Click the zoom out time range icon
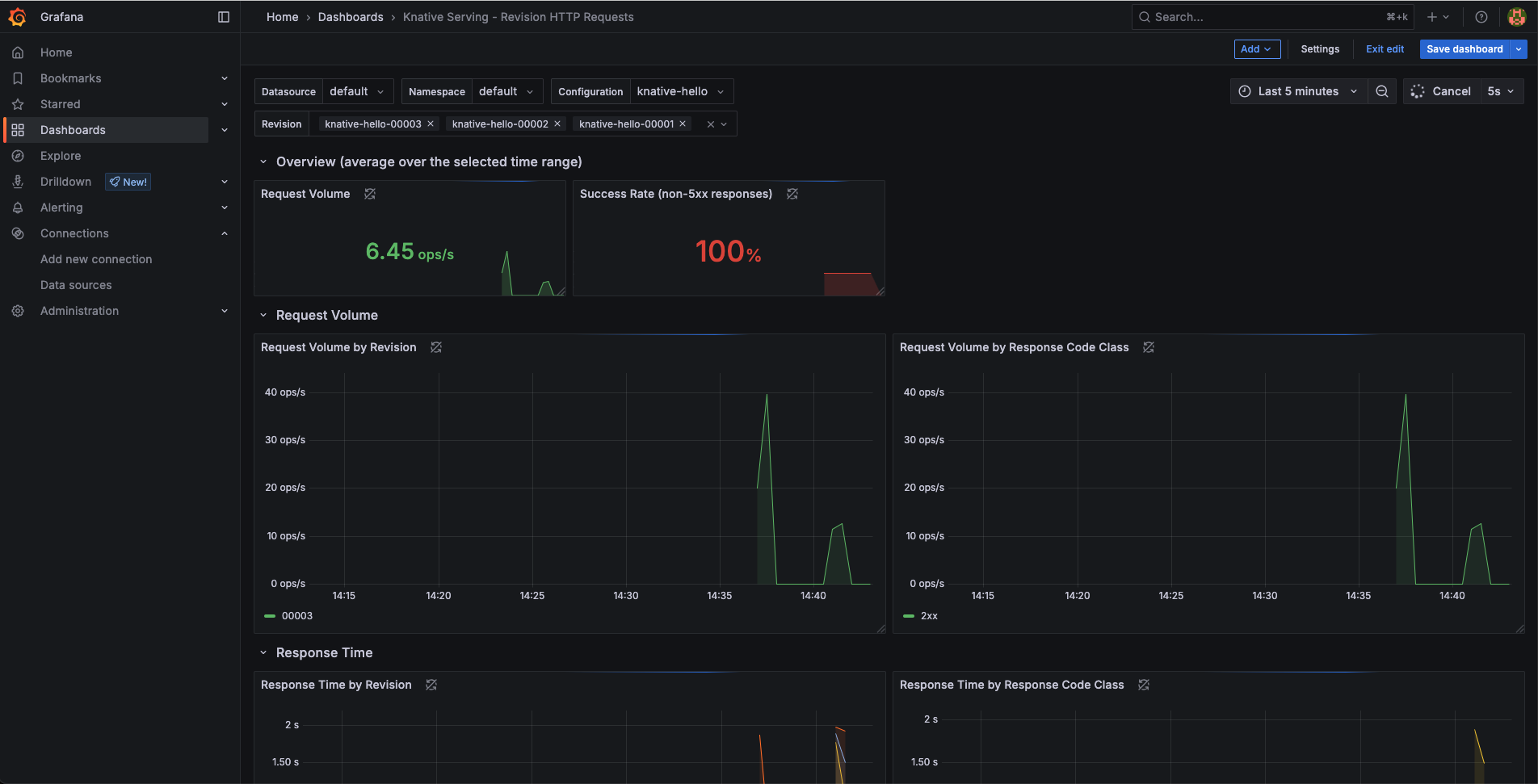This screenshot has width=1538, height=784. [1382, 91]
